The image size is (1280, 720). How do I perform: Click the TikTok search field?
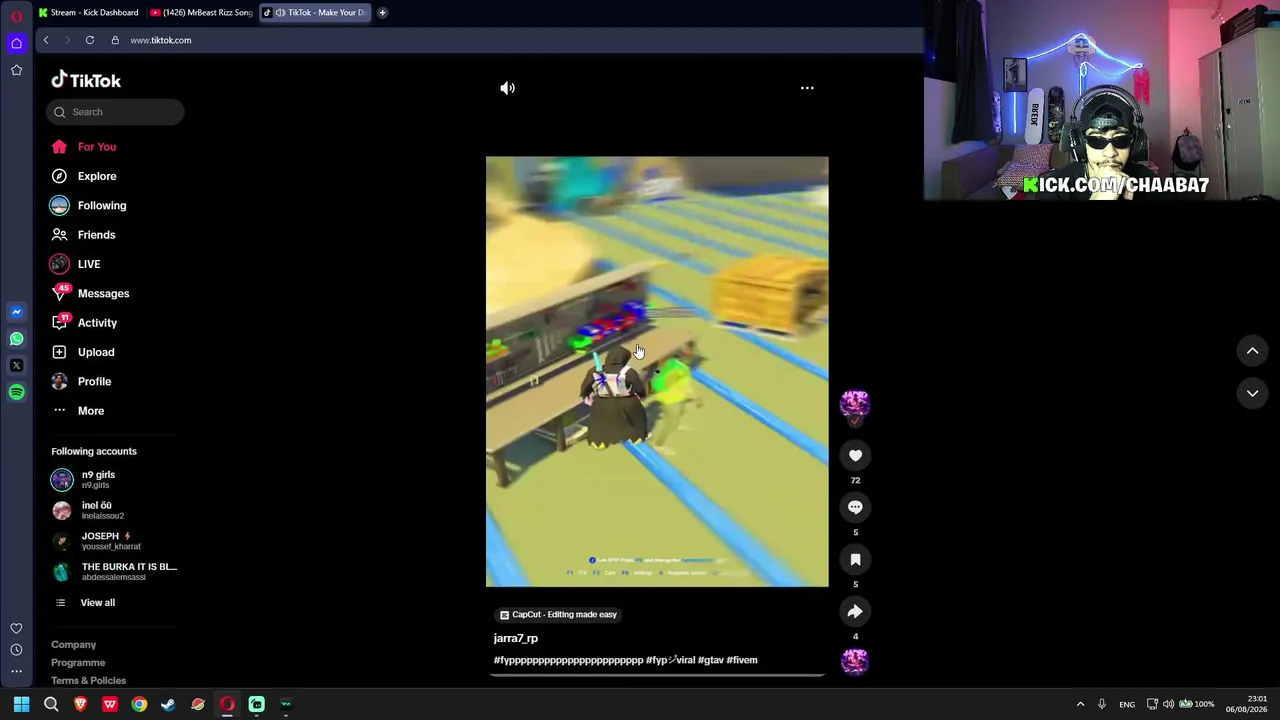(115, 112)
